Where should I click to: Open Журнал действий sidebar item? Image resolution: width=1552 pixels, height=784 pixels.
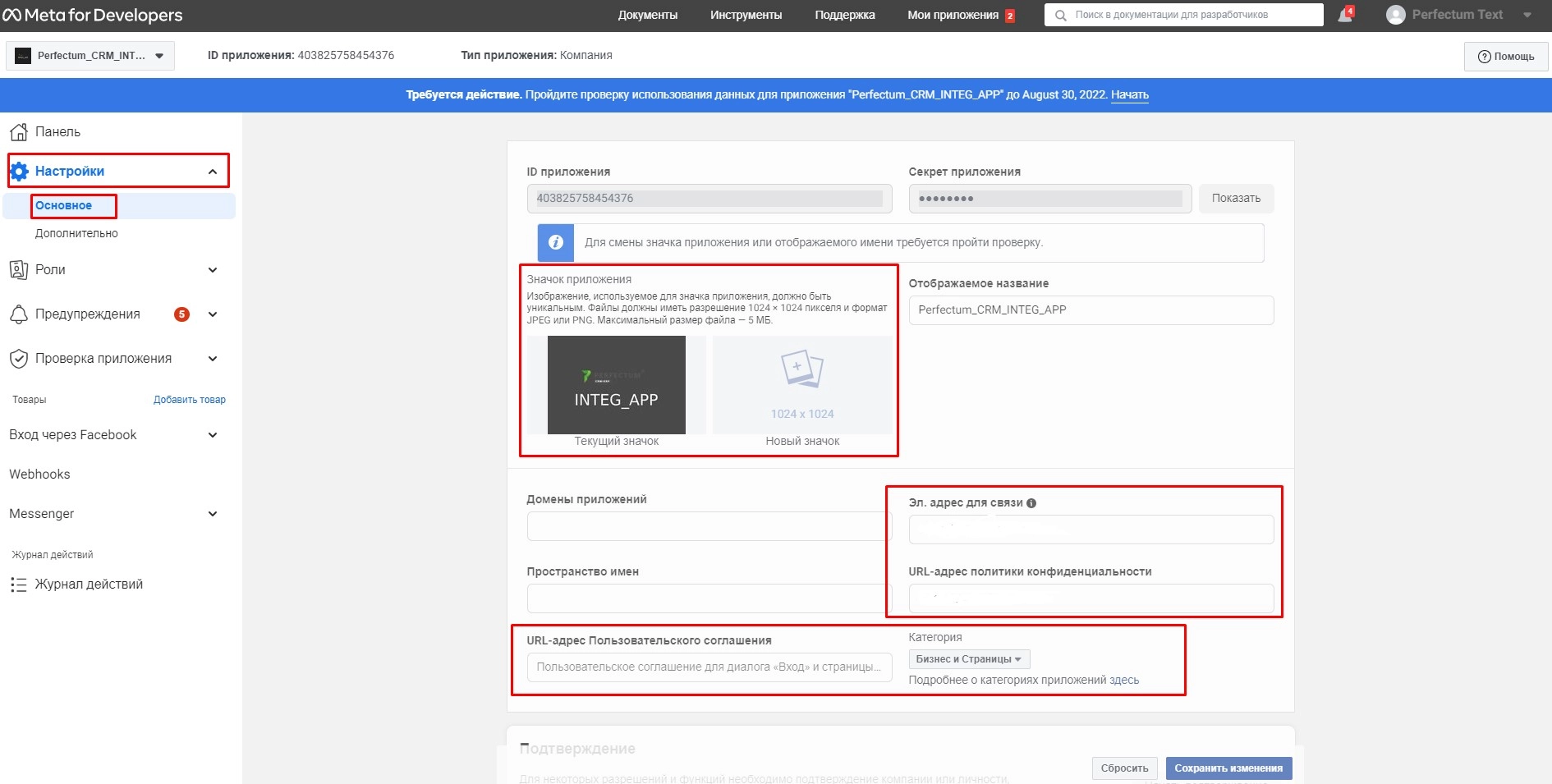89,585
